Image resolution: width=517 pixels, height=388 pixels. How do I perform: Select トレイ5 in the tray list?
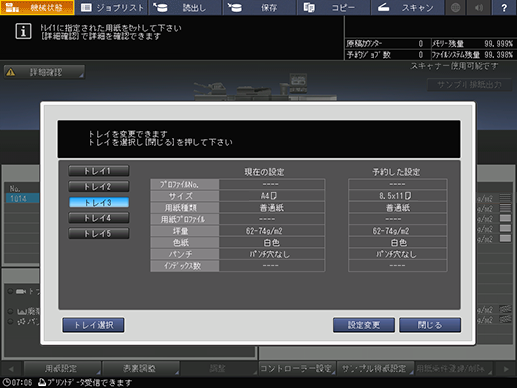(x=99, y=234)
